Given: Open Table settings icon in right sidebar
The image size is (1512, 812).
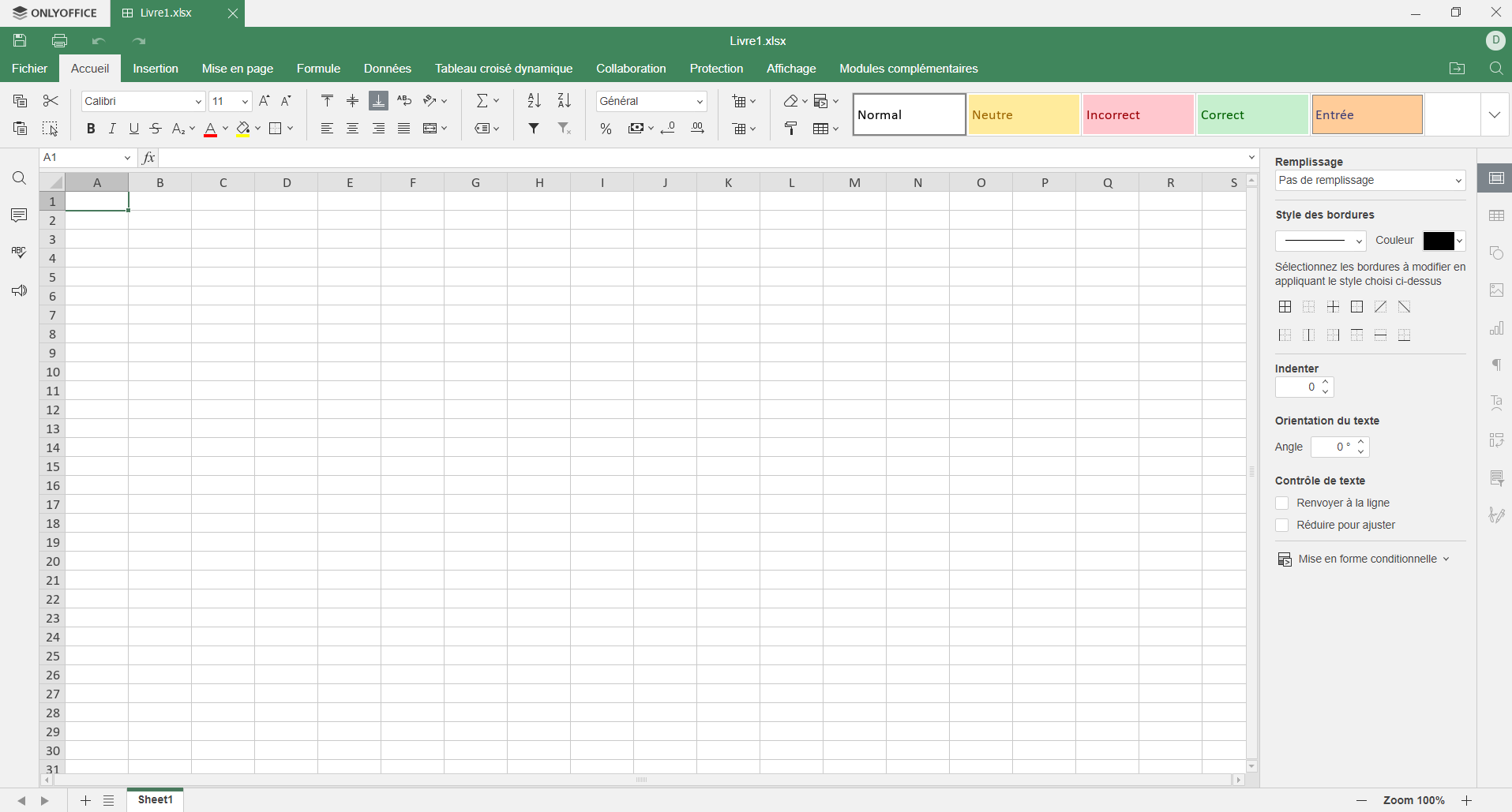Looking at the screenshot, I should 1496,216.
